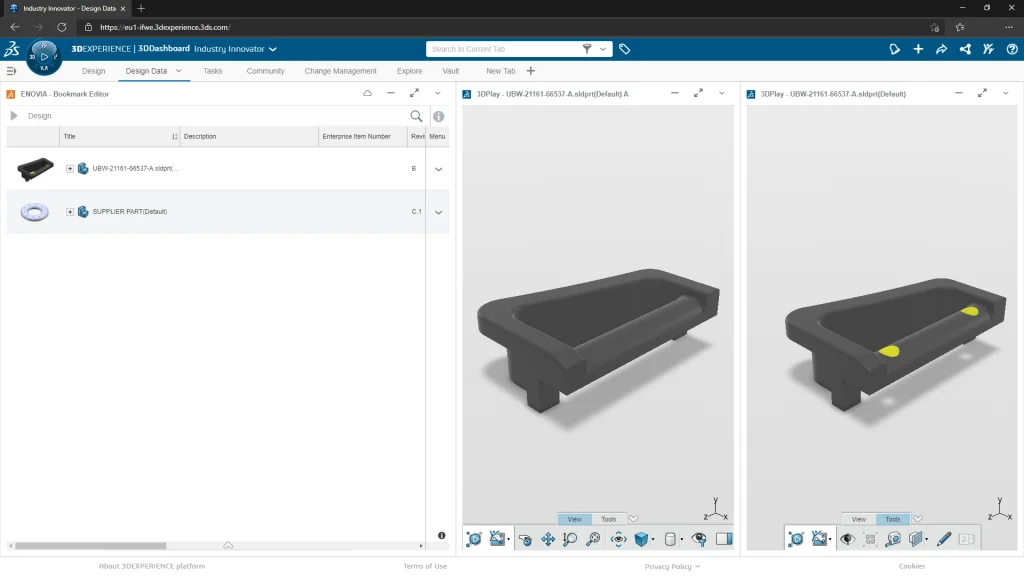Image resolution: width=1024 pixels, height=576 pixels.
Task: Toggle hide/show eye in right 3DPlay toolbar
Action: point(847,539)
